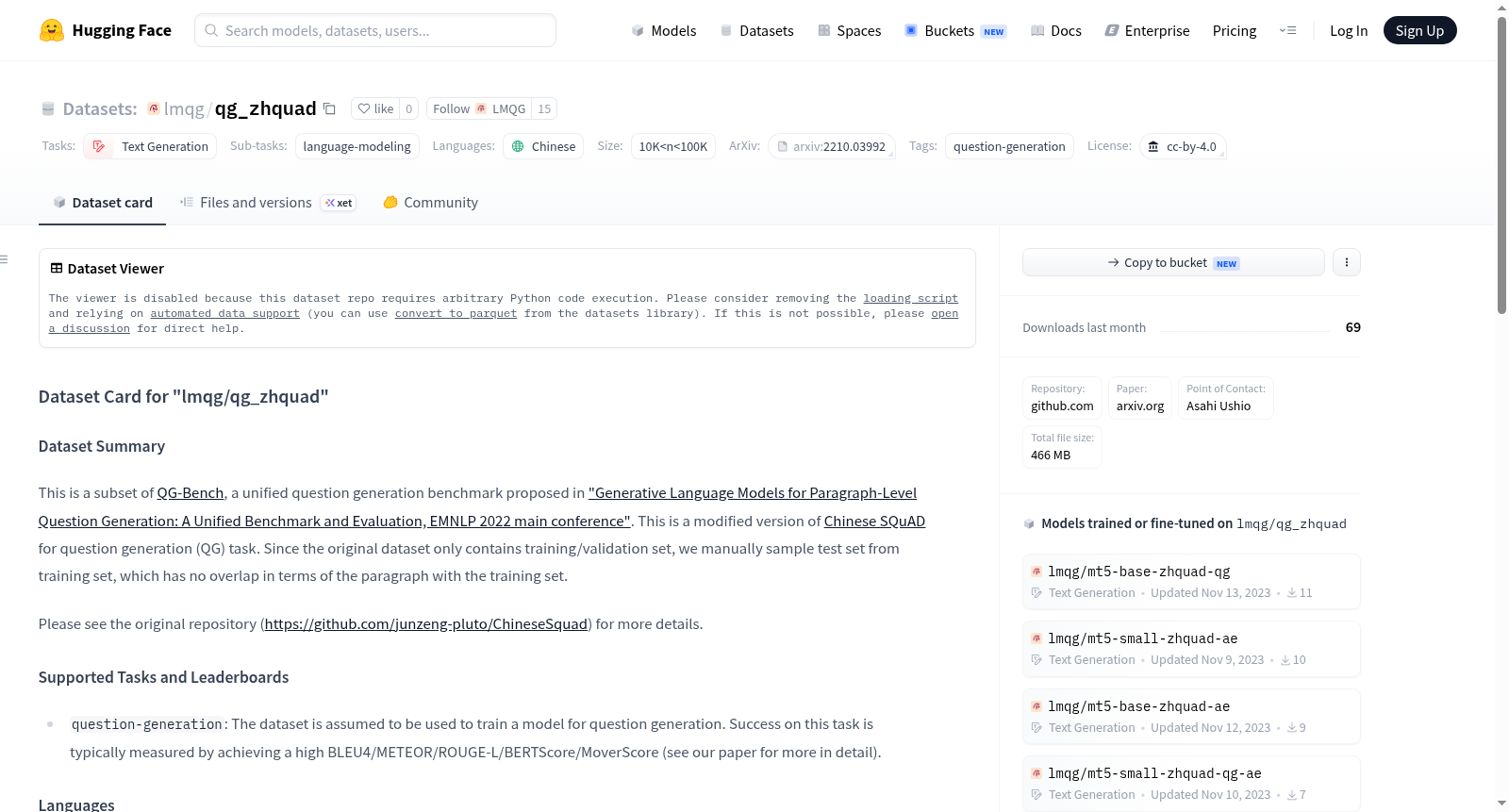This screenshot has width=1509, height=812.
Task: Expand the navigation overflow menu icon
Action: click(1287, 30)
